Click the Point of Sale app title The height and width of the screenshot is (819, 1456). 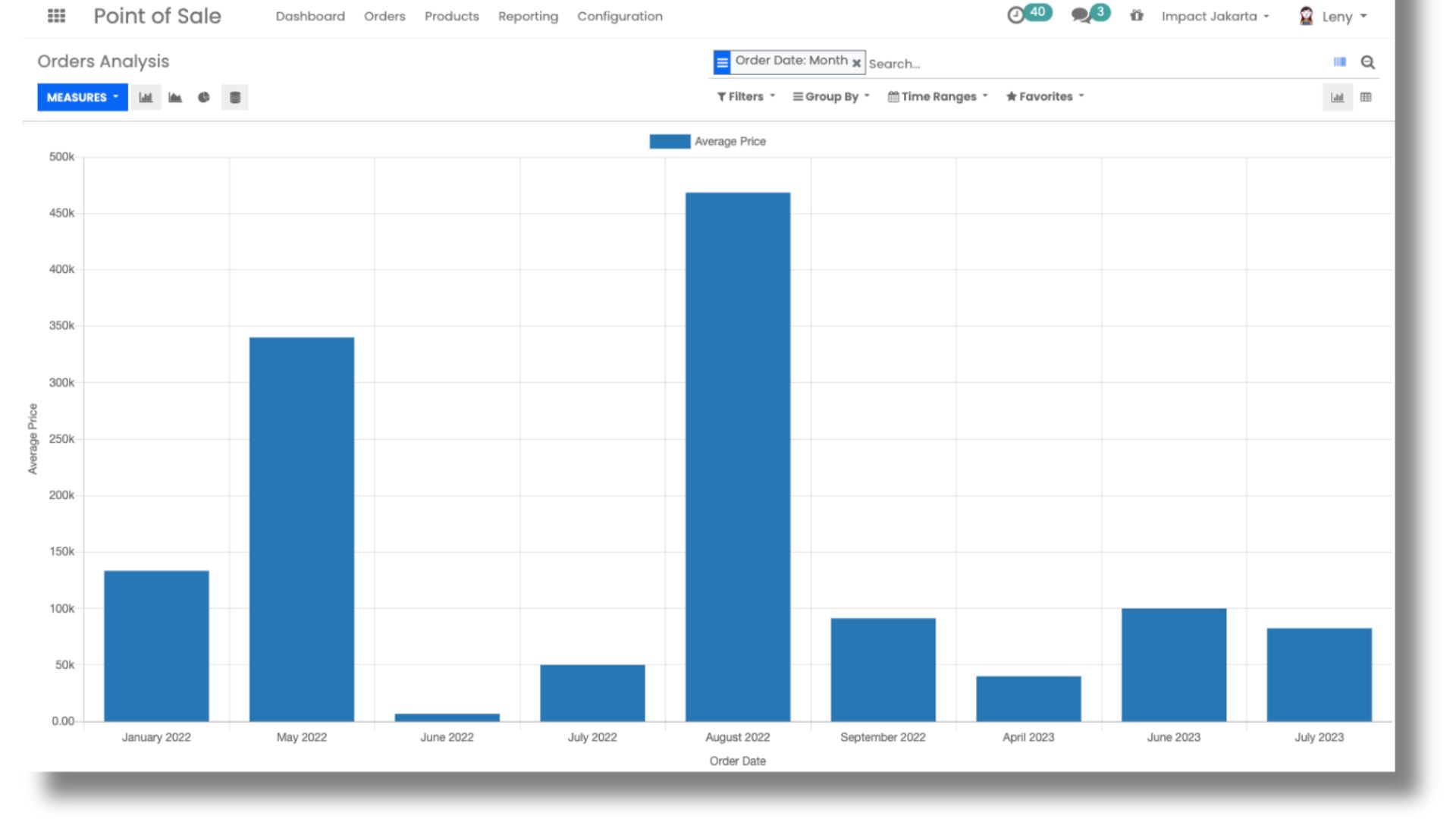click(x=157, y=16)
